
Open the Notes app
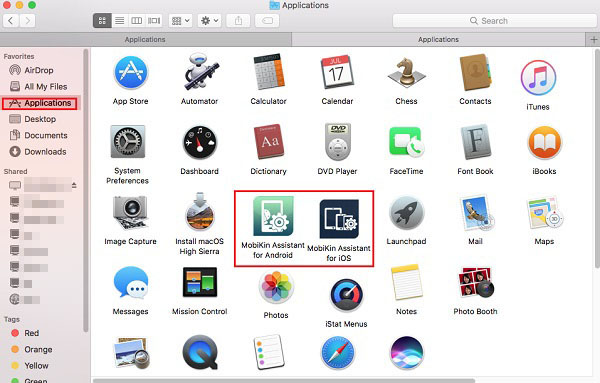[x=406, y=282]
